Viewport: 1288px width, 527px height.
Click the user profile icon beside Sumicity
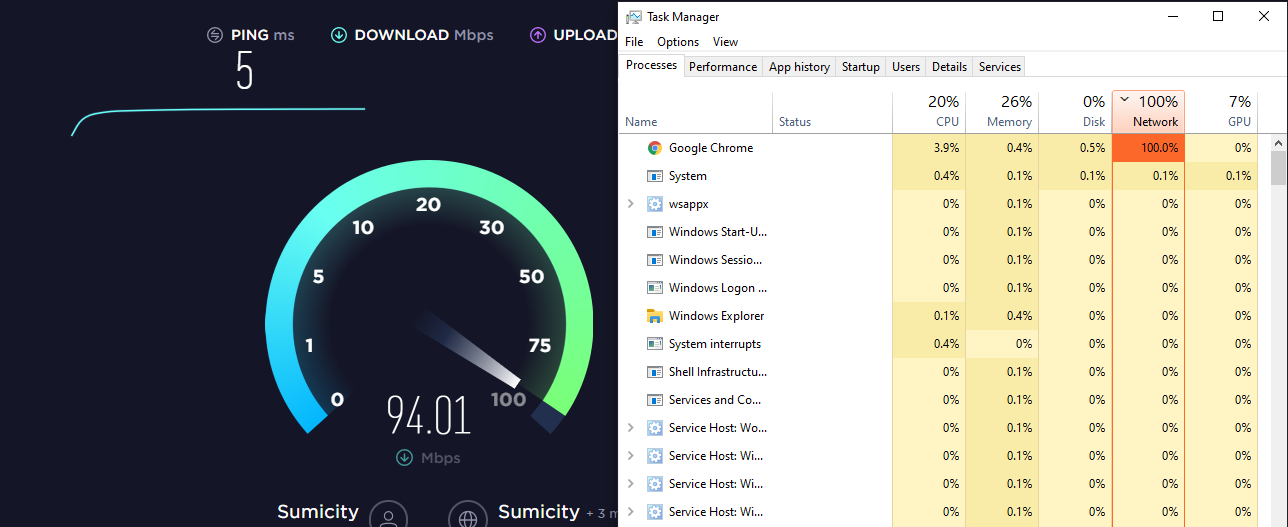coord(388,515)
